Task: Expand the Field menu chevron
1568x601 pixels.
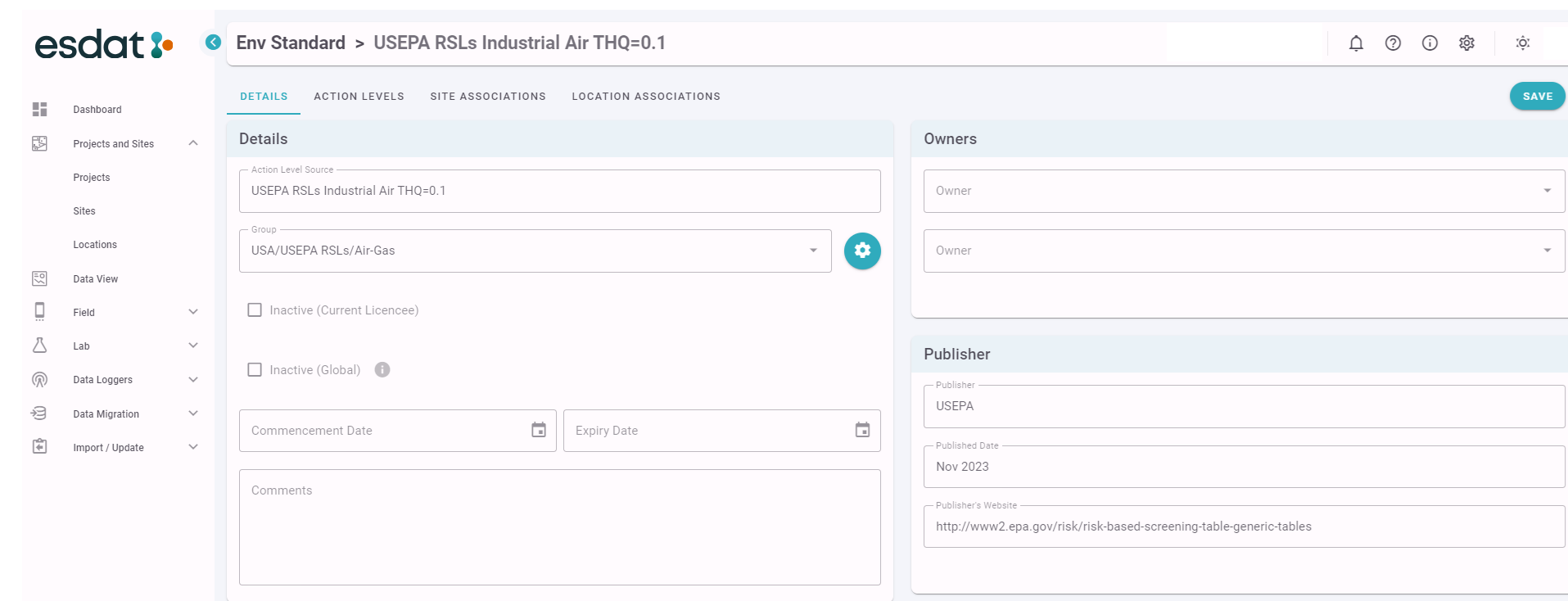Action: point(193,312)
